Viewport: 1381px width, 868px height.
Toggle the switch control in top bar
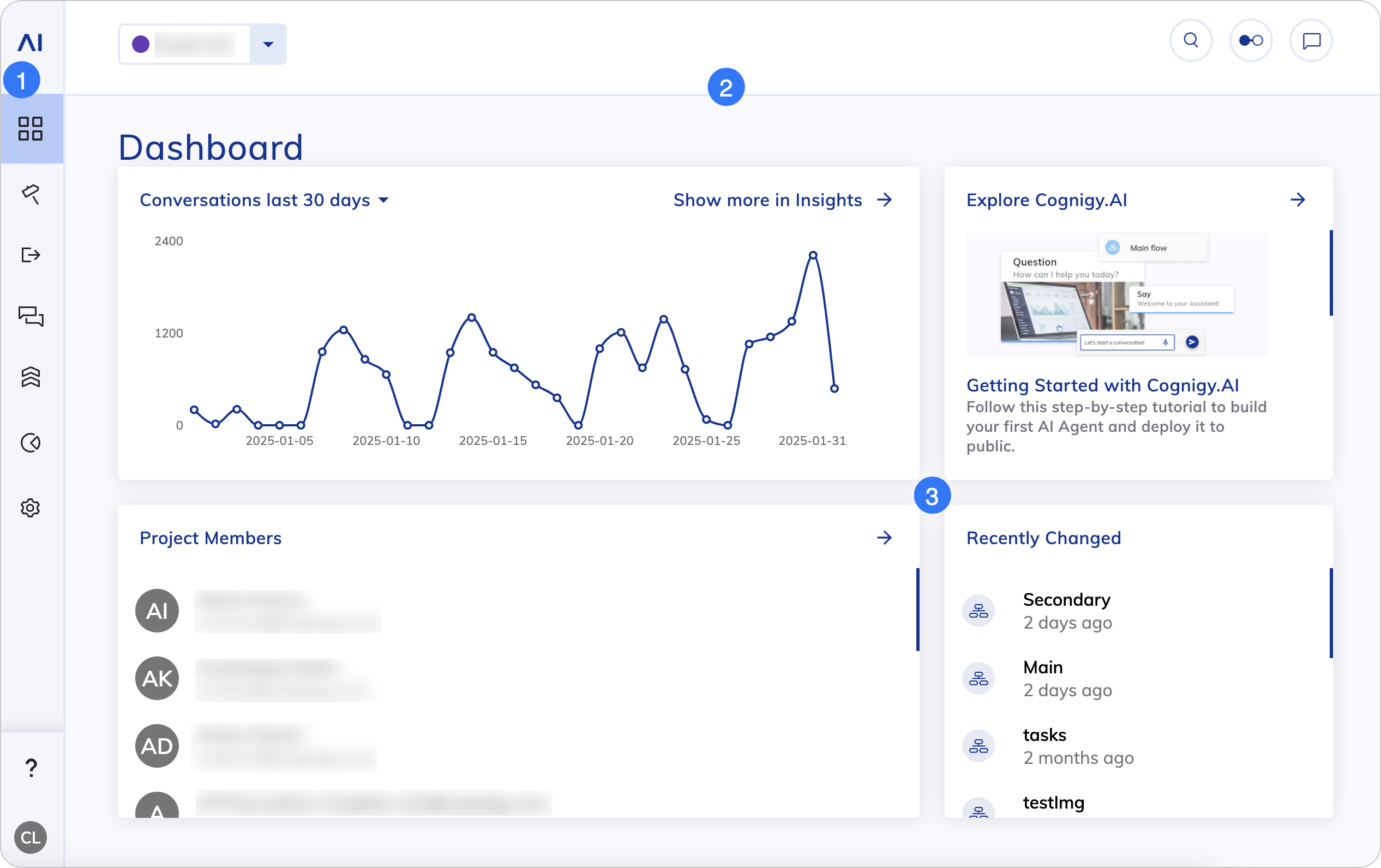1251,41
